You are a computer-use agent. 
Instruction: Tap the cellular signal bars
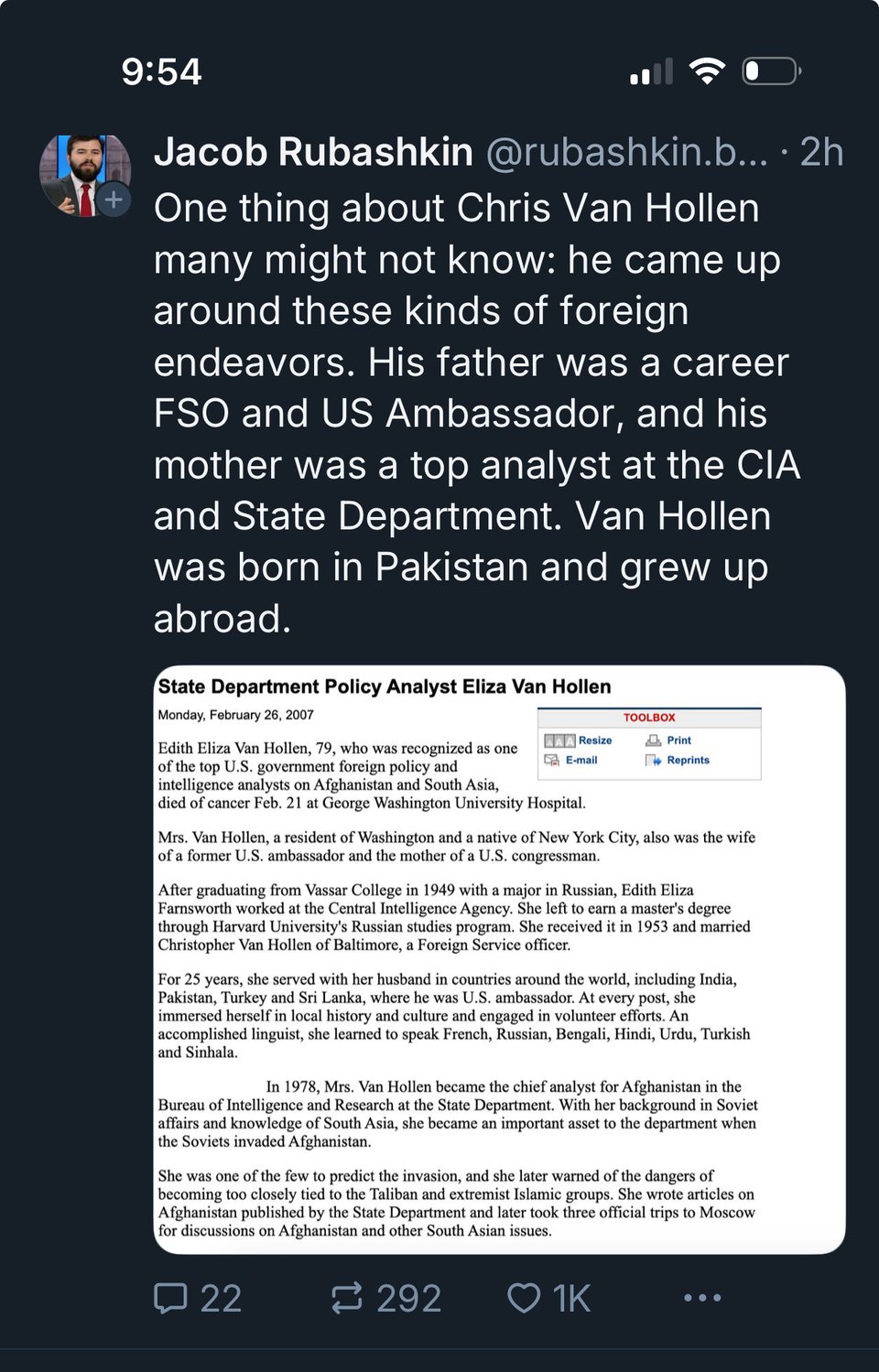coord(651,72)
